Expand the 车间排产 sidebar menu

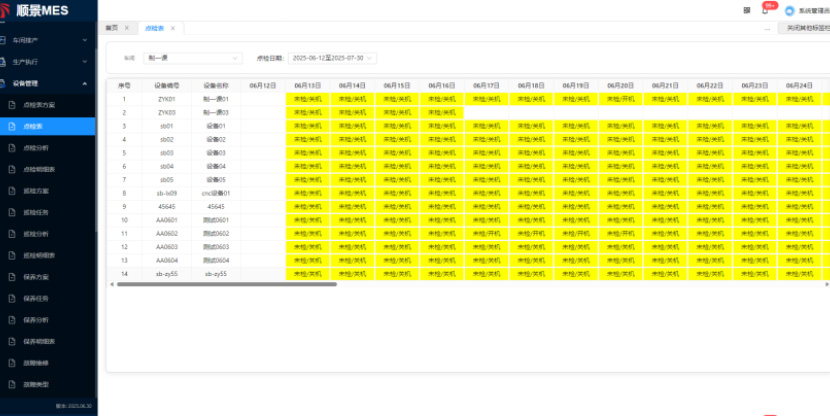pos(84,41)
